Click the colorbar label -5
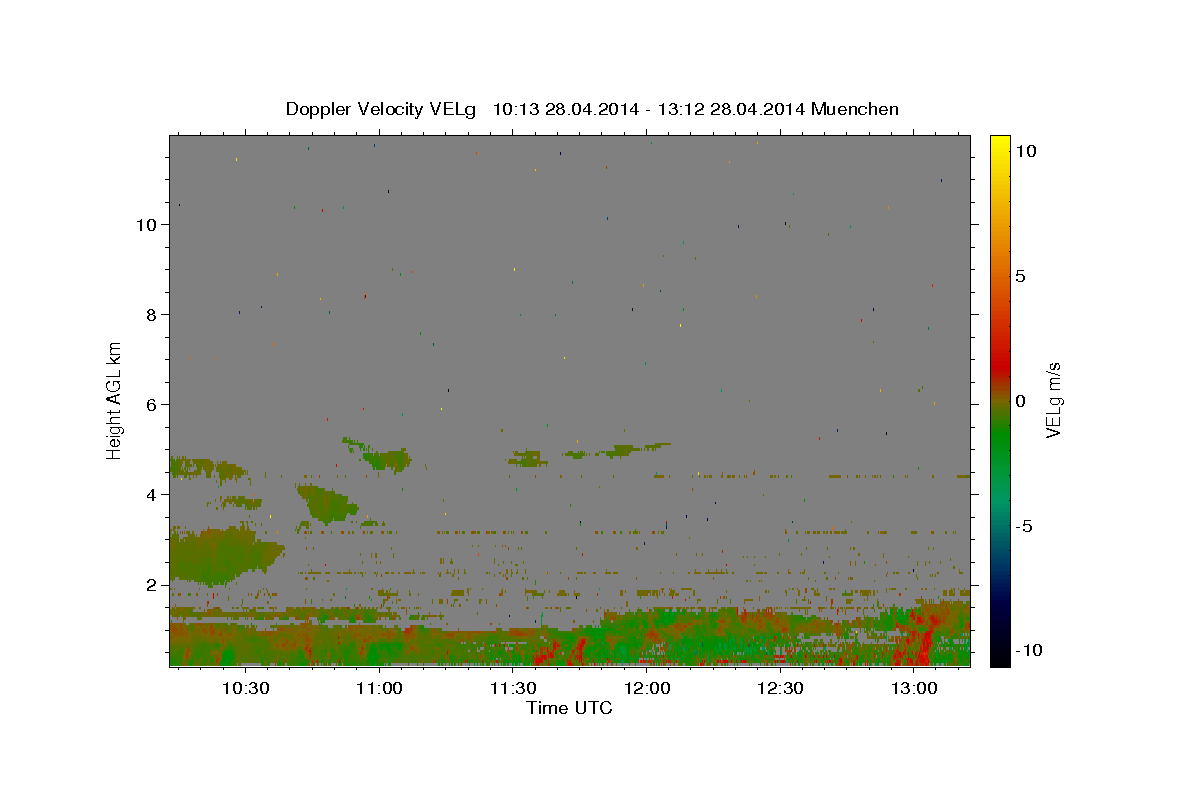This screenshot has width=1200, height=800. (x=1024, y=527)
